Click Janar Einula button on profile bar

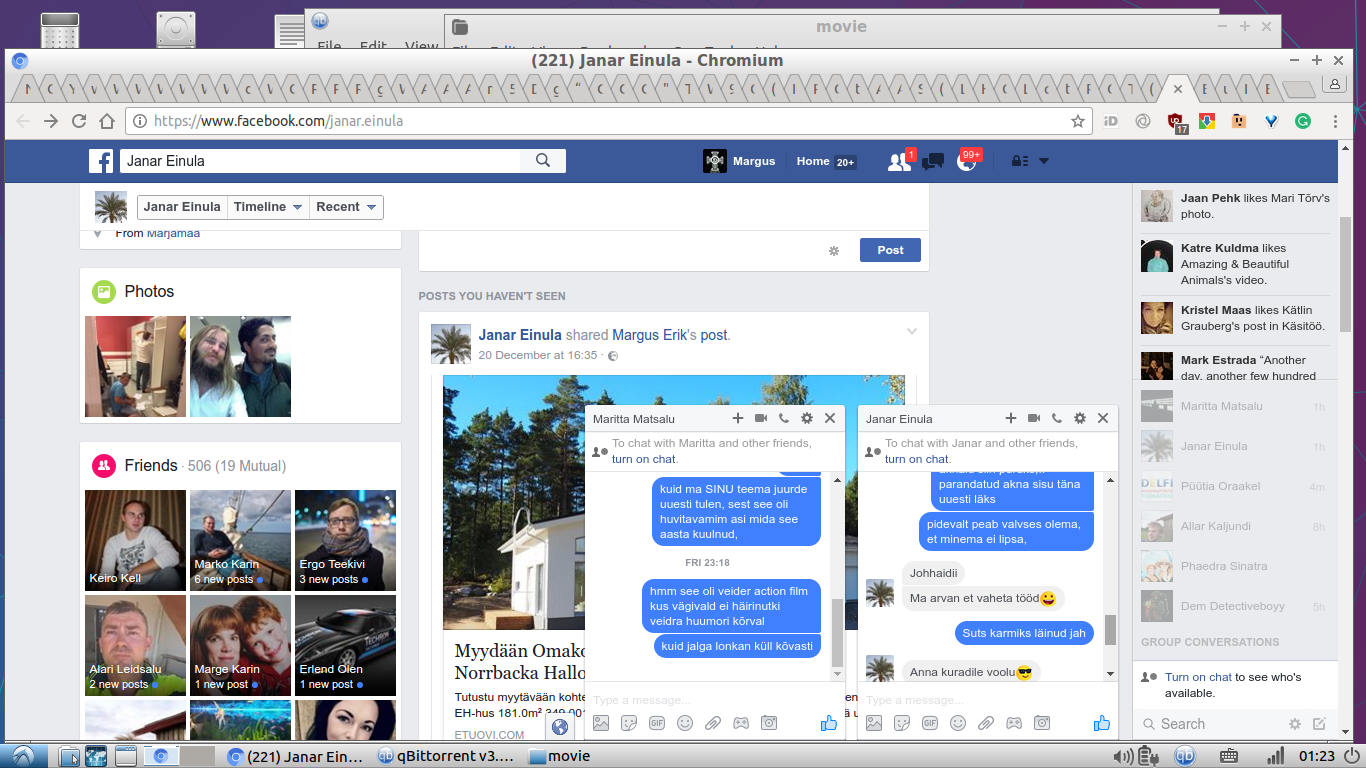(182, 207)
